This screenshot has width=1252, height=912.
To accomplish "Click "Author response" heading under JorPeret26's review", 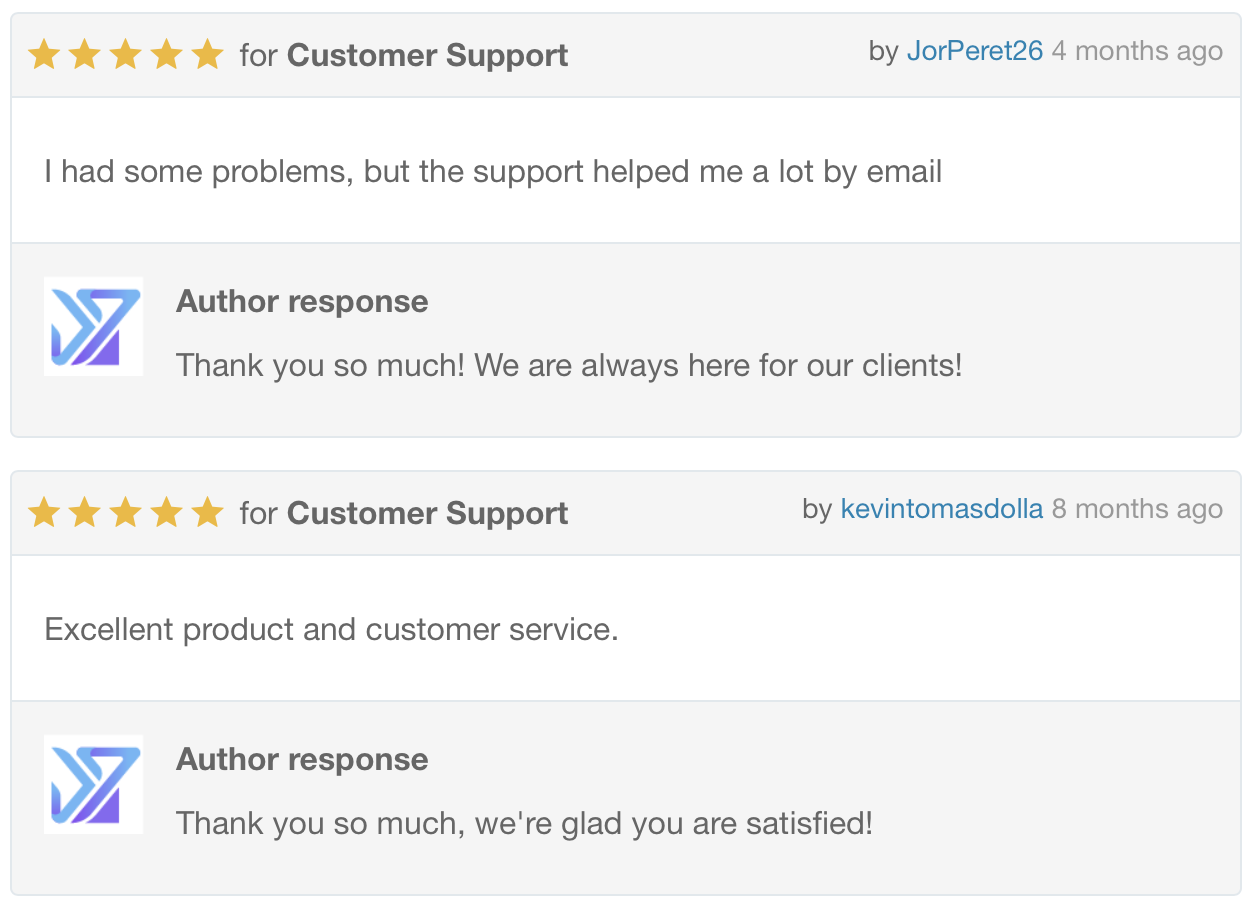I will 302,301.
